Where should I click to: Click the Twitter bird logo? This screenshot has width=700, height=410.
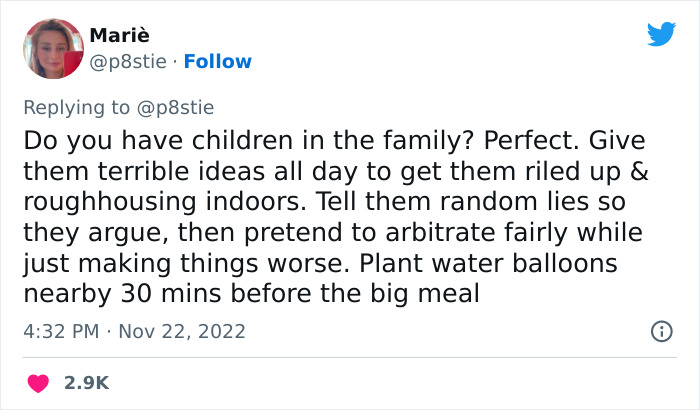pos(661,35)
